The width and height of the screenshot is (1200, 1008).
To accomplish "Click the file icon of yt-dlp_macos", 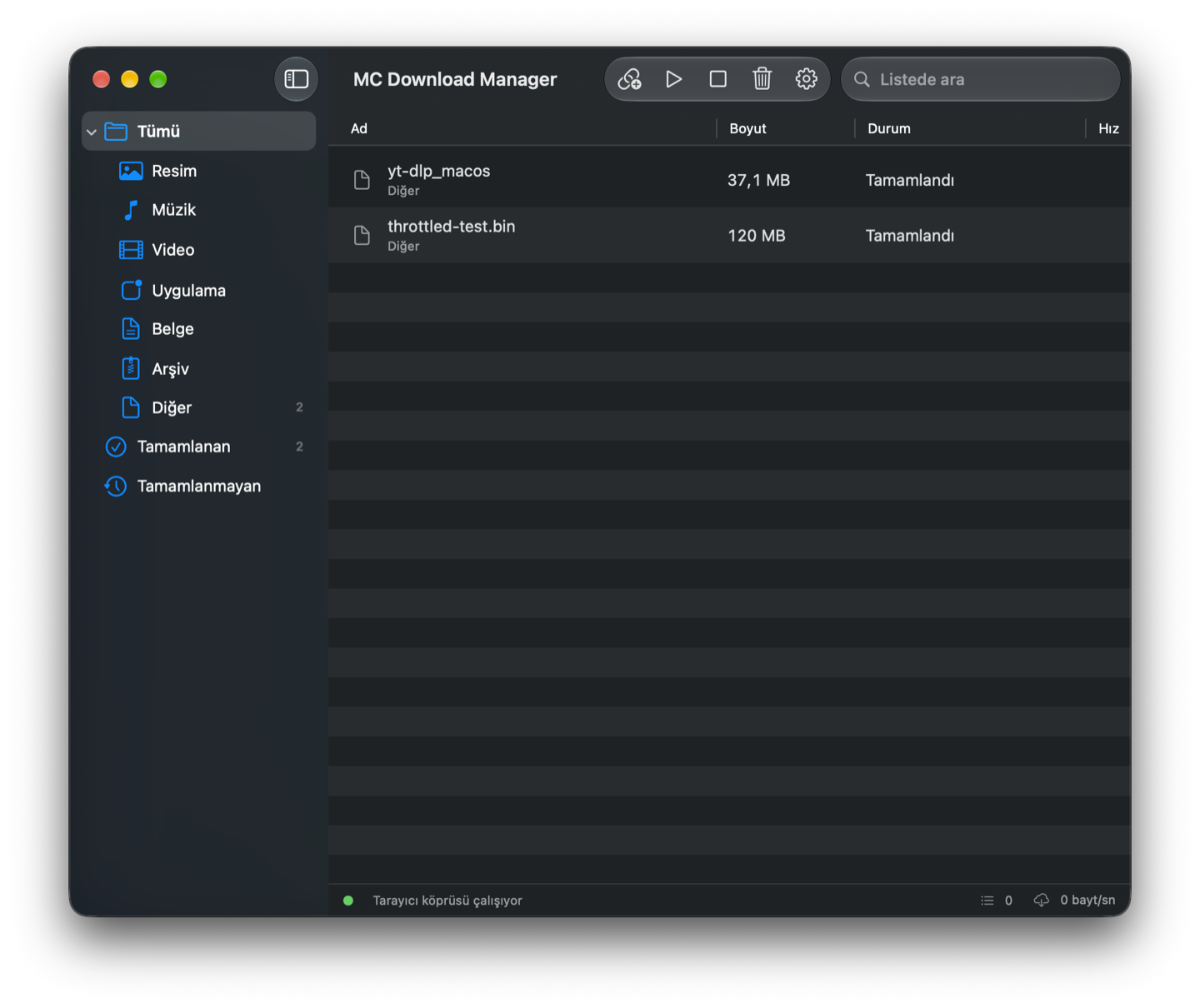I will 362,180.
